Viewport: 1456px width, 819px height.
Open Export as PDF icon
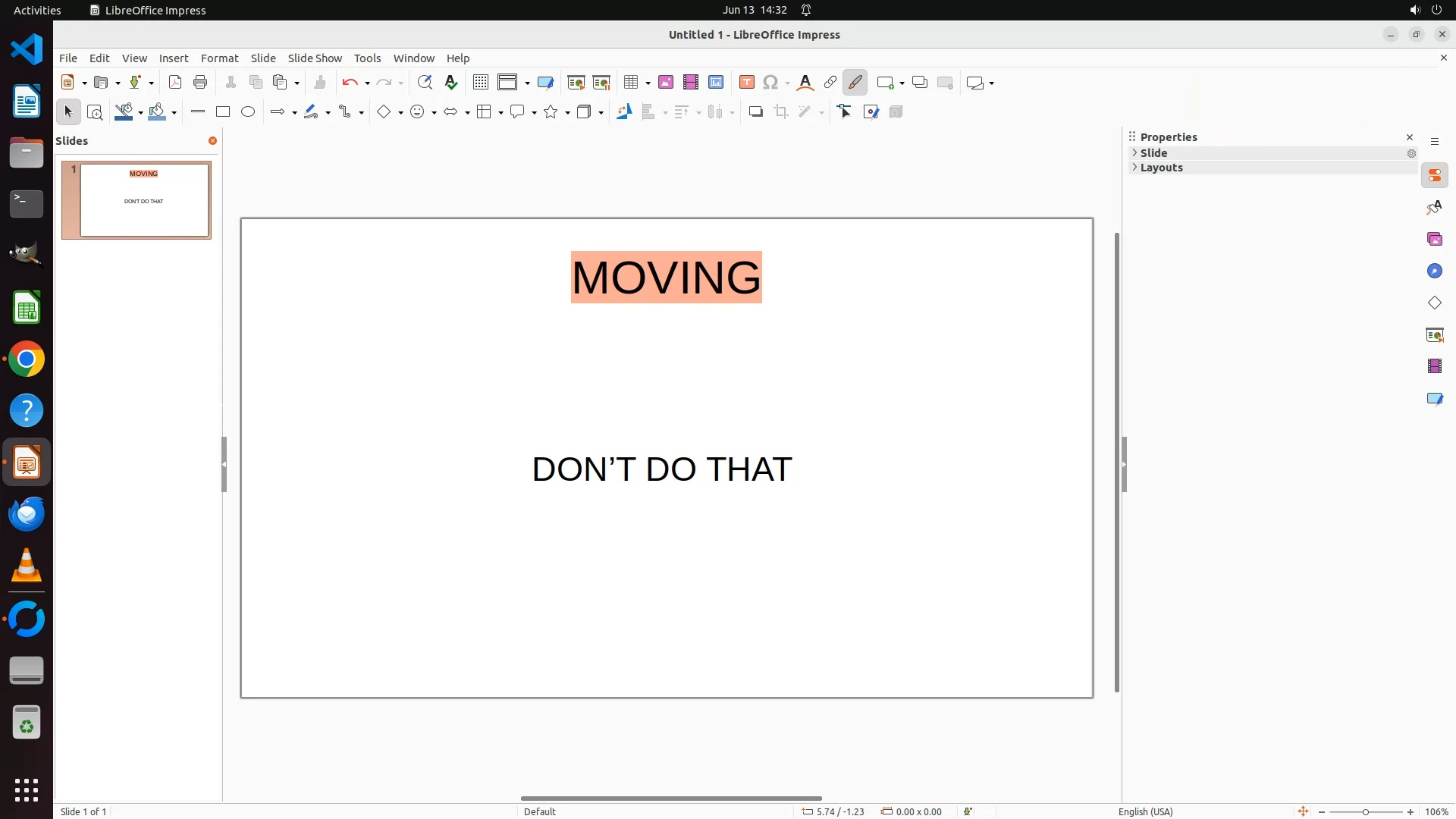click(175, 83)
